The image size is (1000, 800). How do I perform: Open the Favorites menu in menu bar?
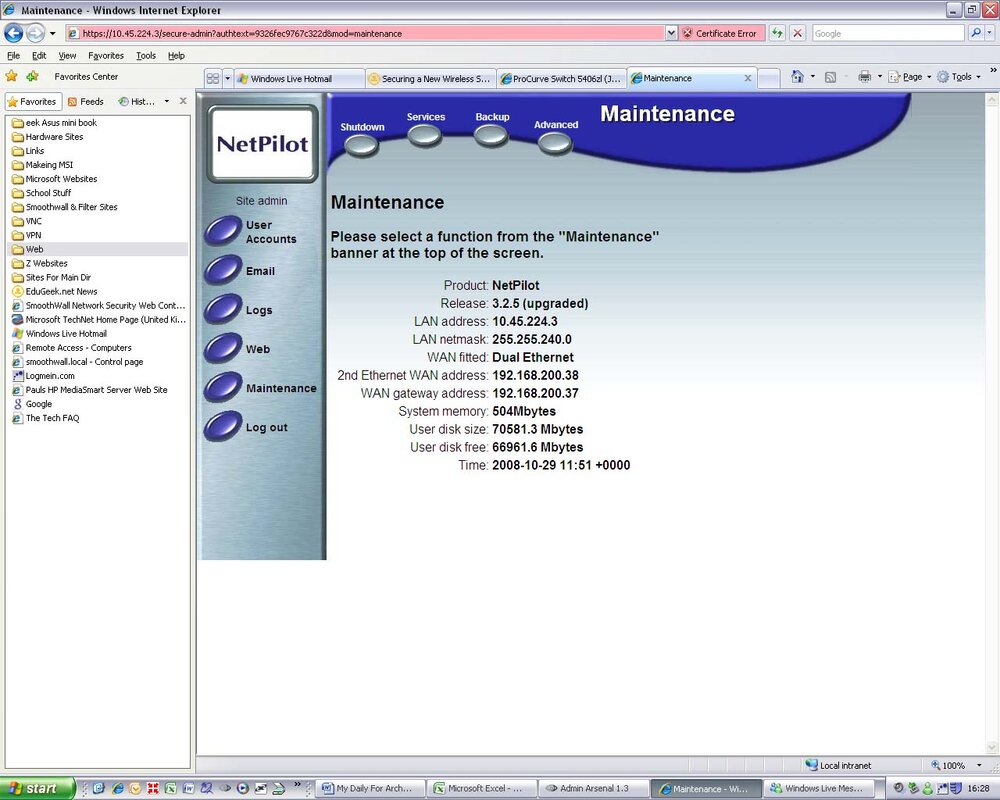tap(106, 56)
